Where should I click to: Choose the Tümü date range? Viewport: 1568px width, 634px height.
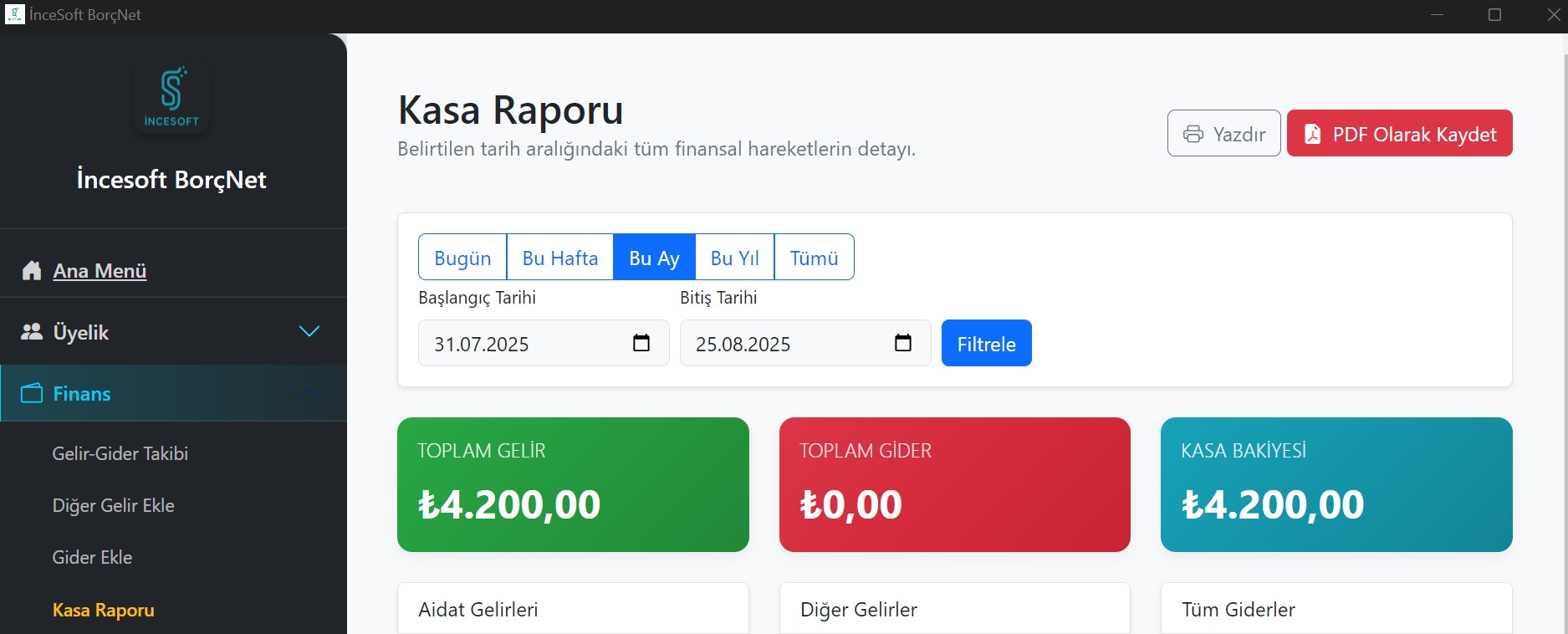click(814, 258)
